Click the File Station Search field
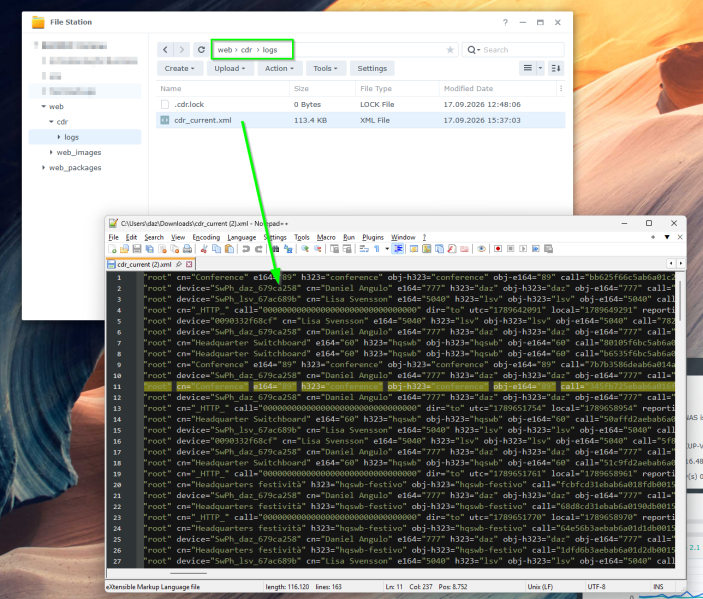703x599 pixels. pyautogui.click(x=513, y=50)
